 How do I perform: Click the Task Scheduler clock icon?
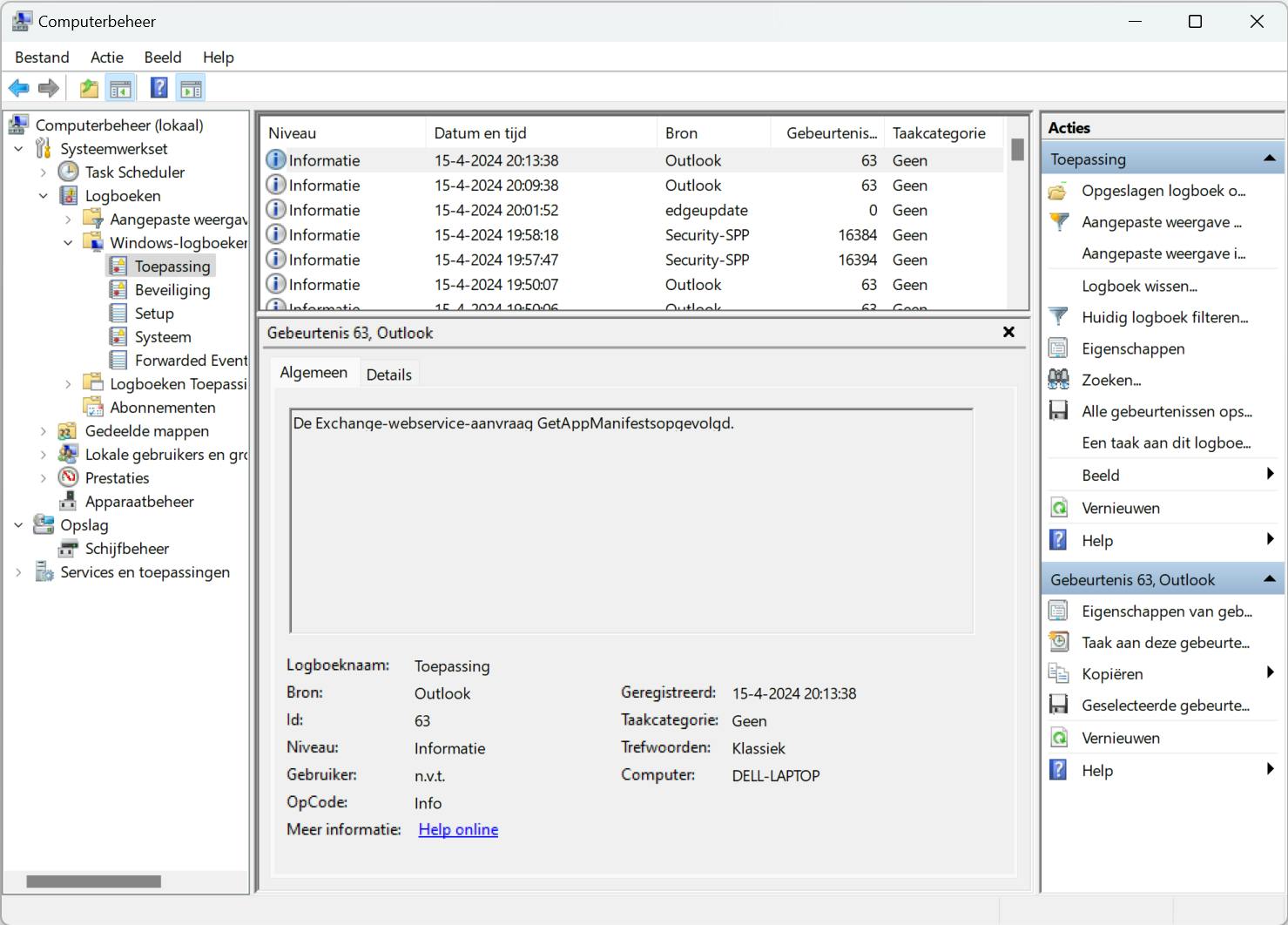(x=68, y=172)
